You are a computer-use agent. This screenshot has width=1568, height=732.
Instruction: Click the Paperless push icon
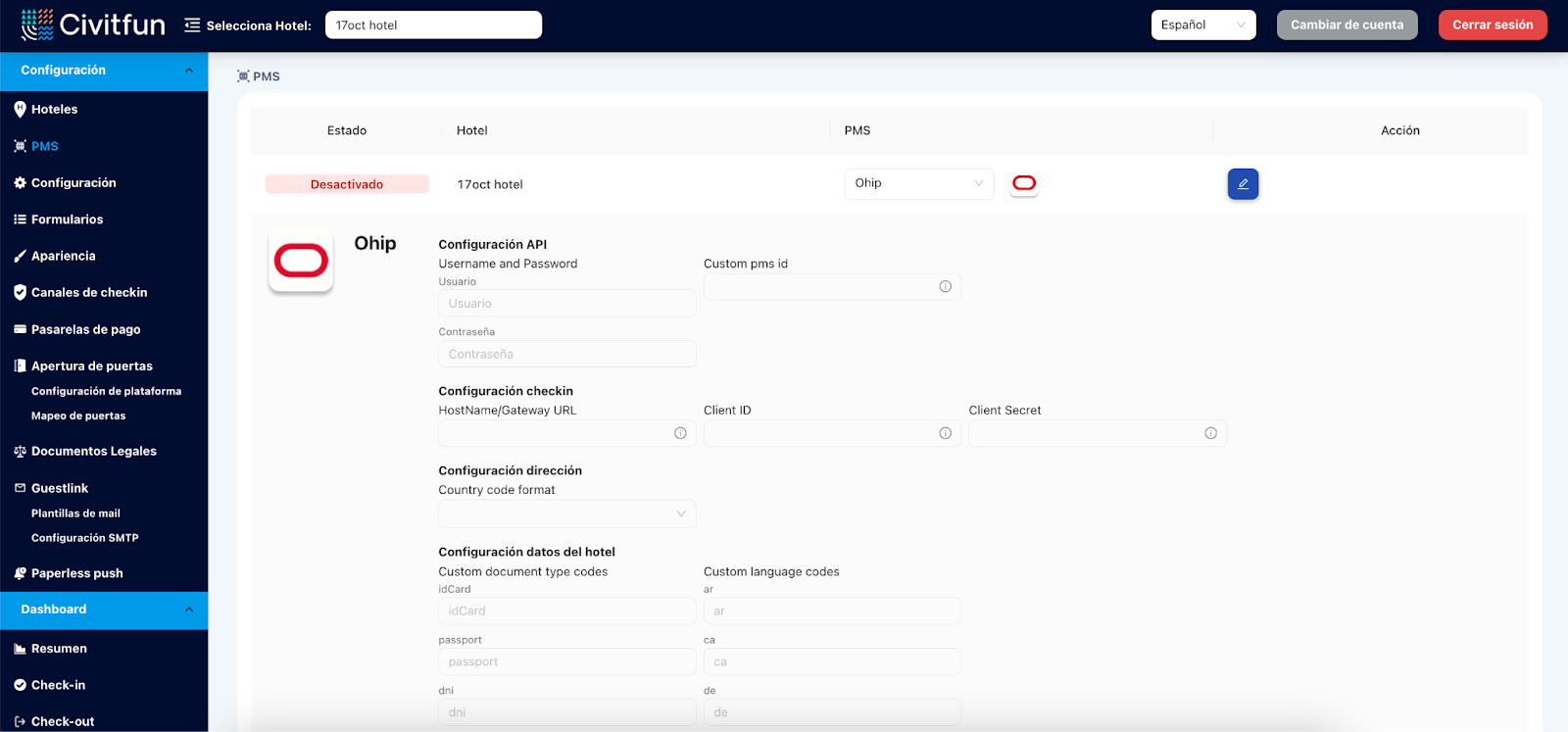[20, 573]
